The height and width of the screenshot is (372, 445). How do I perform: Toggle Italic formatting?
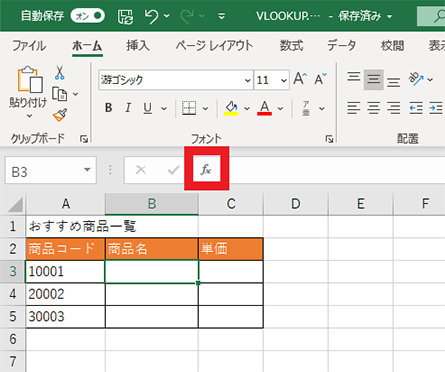tap(128, 108)
